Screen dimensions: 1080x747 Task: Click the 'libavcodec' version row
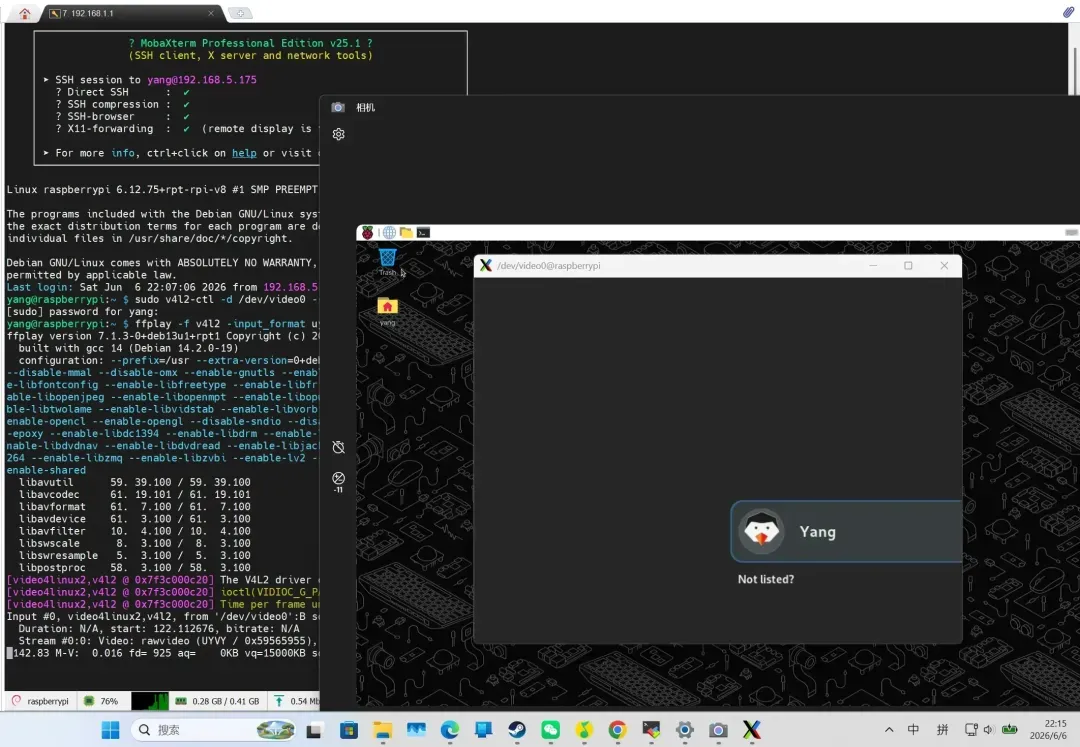(x=134, y=494)
